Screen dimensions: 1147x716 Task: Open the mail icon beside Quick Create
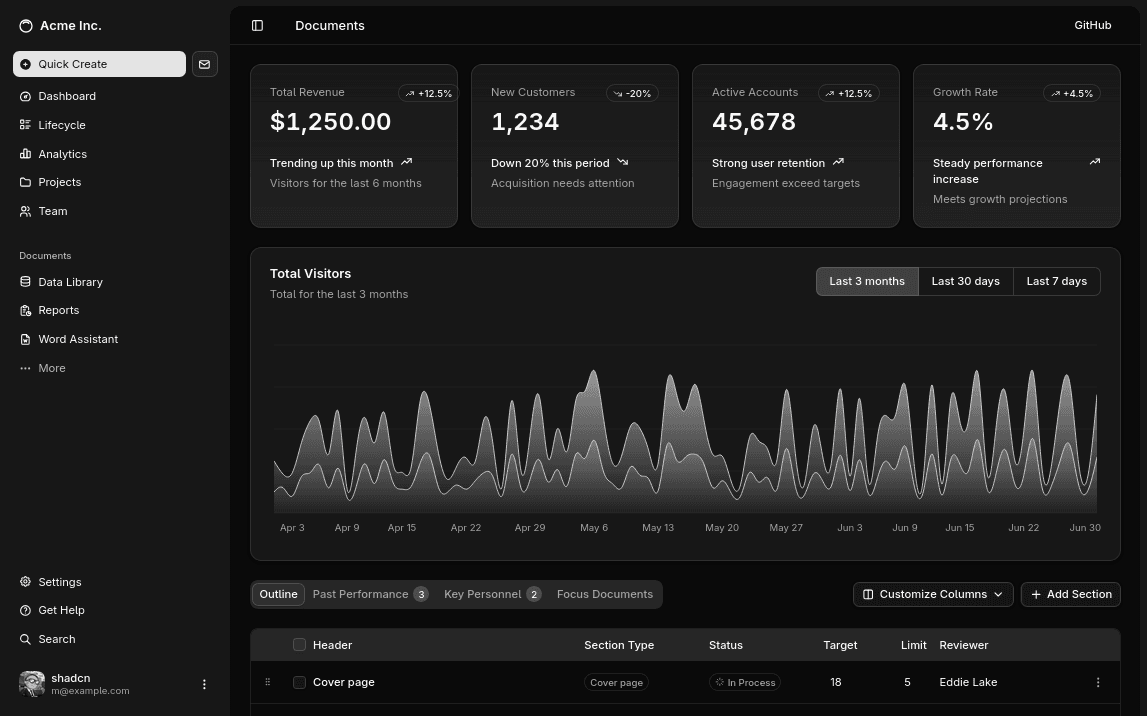[204, 63]
